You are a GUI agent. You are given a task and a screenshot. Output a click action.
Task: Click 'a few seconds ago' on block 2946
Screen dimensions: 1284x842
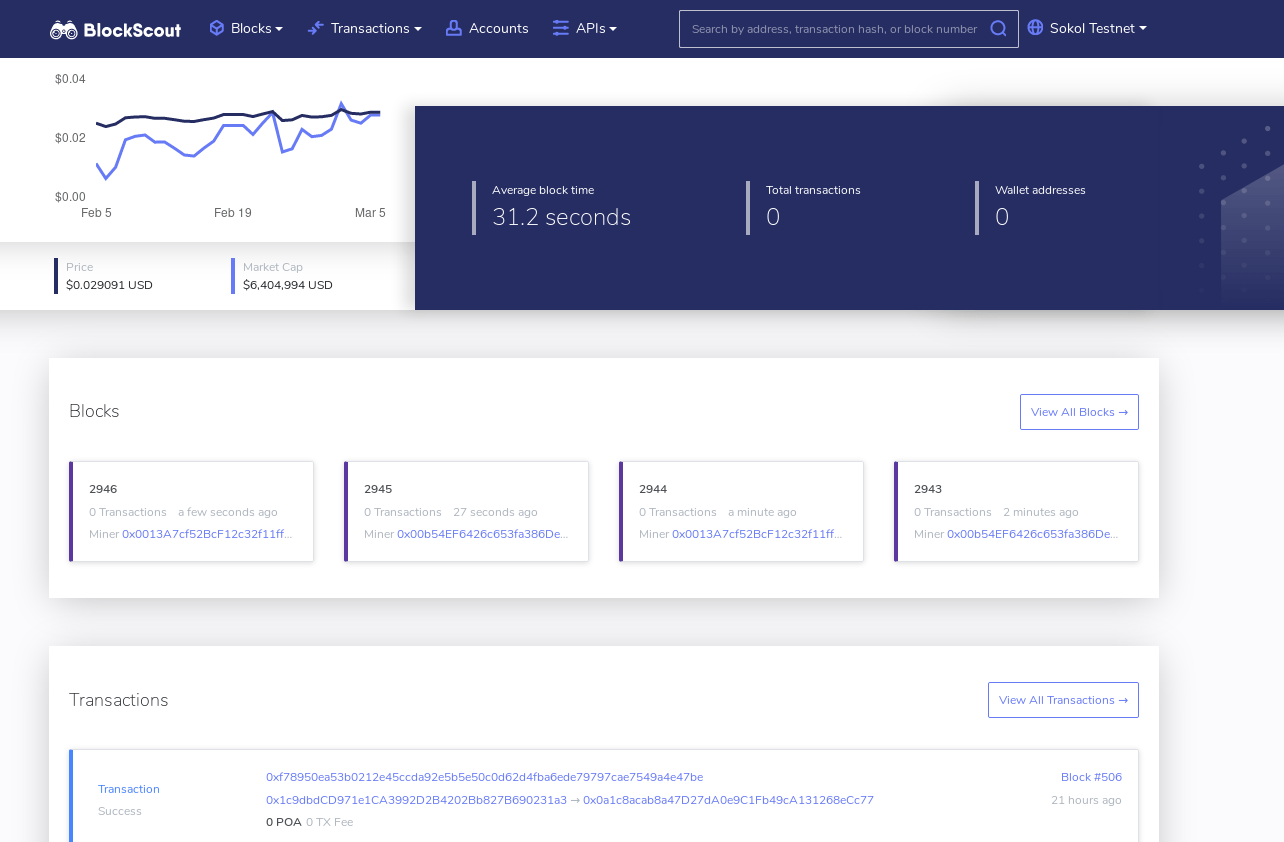tap(228, 512)
